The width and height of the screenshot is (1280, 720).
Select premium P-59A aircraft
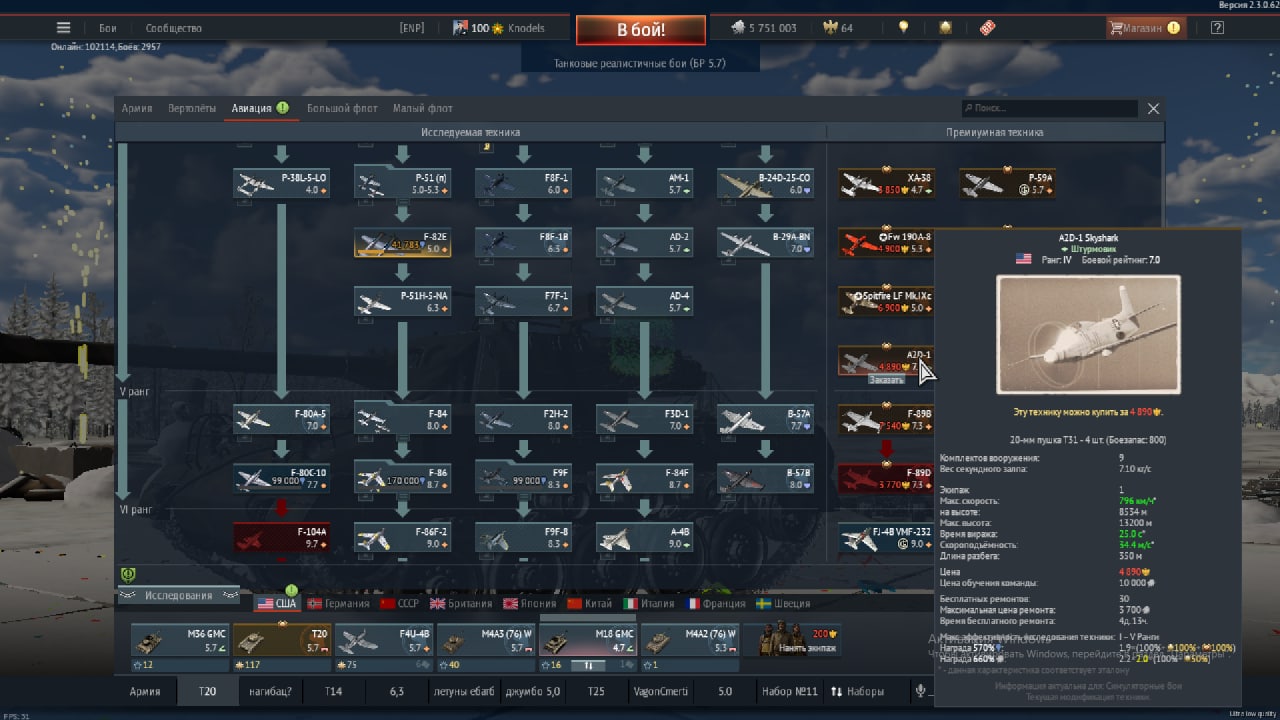1007,183
